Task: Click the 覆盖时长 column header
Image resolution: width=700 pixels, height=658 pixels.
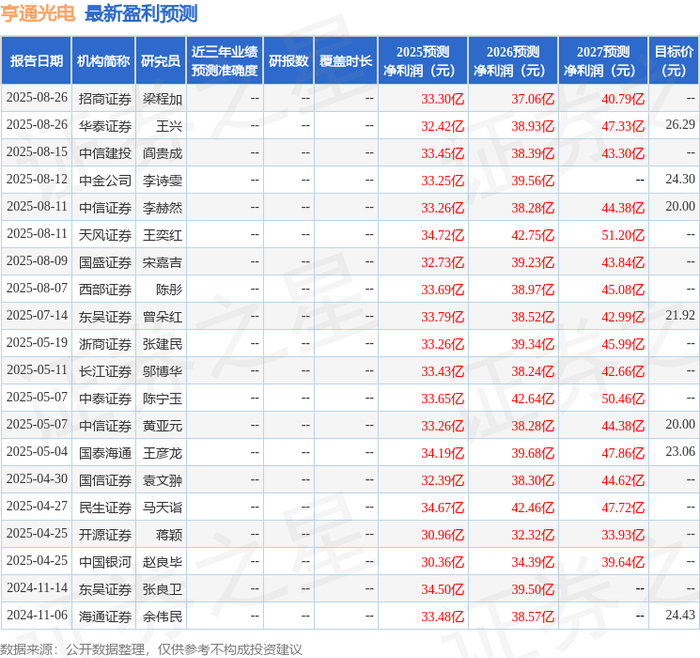Action: pos(346,61)
